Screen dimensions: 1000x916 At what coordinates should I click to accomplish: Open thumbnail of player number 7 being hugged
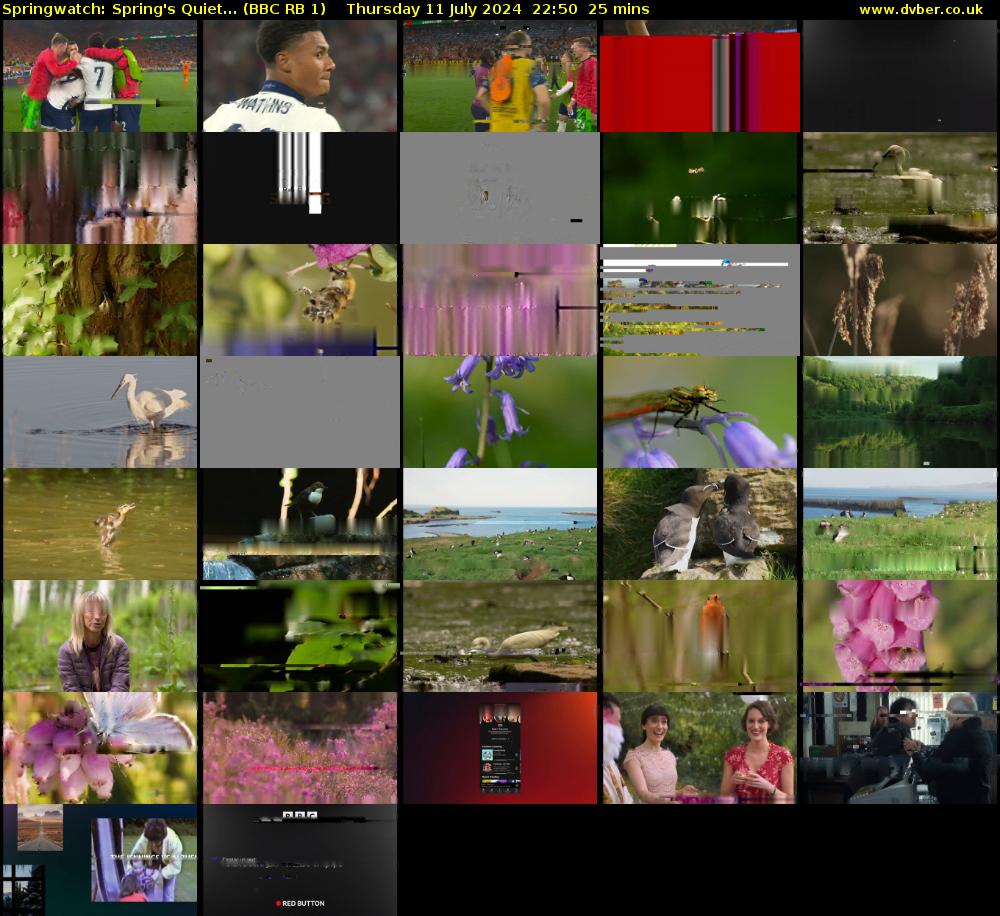click(x=100, y=76)
